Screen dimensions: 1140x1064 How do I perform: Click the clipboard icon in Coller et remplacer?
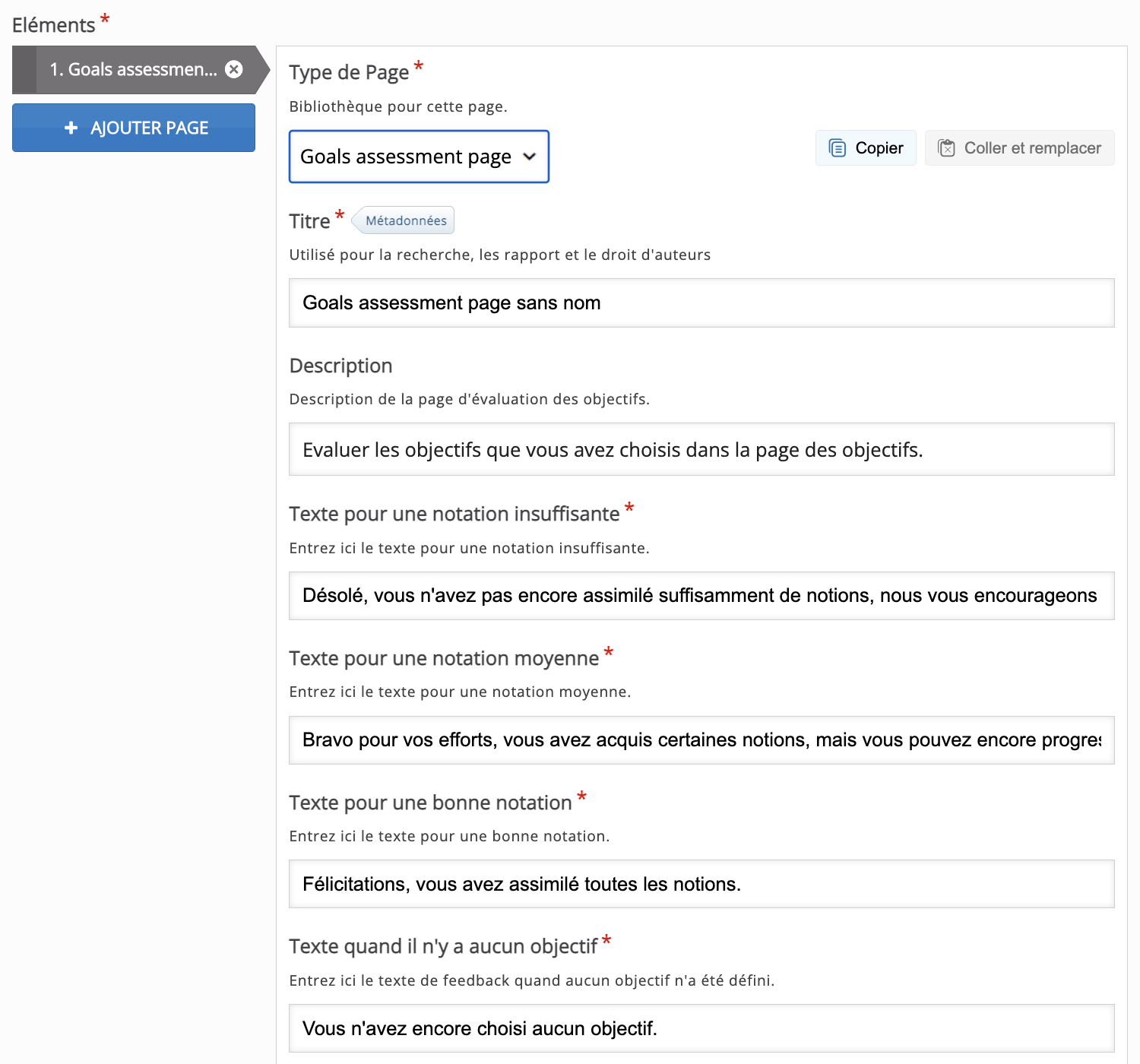click(946, 148)
